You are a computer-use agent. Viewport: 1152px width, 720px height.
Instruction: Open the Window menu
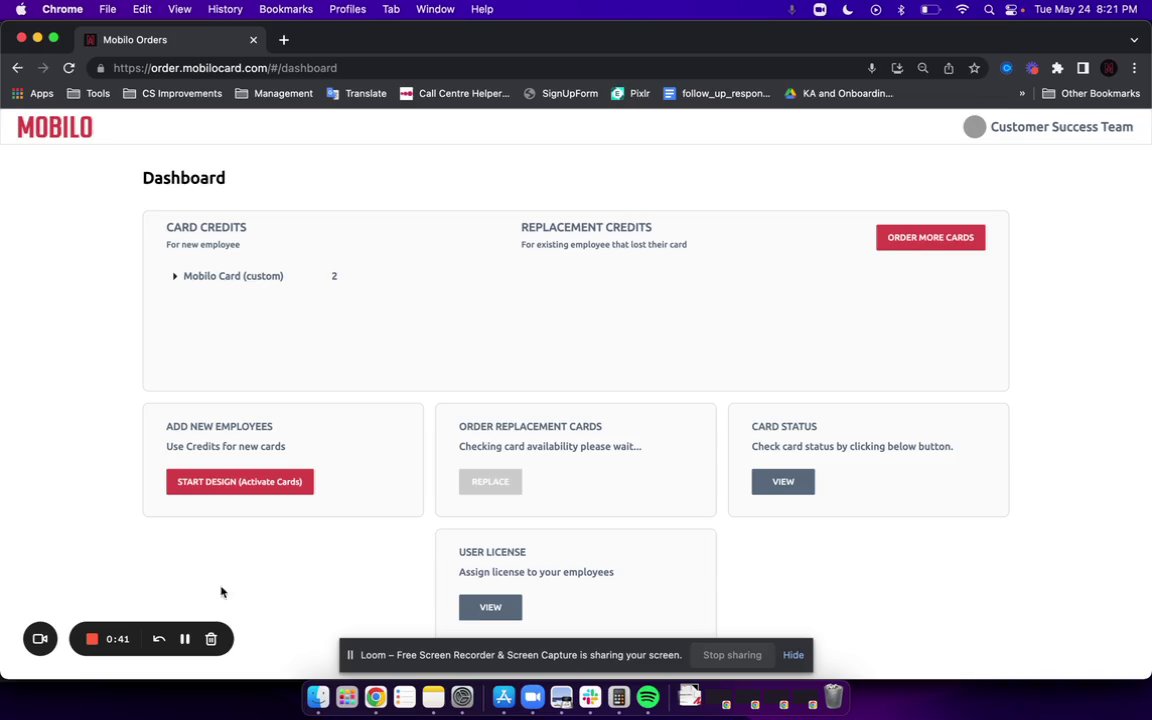(435, 10)
